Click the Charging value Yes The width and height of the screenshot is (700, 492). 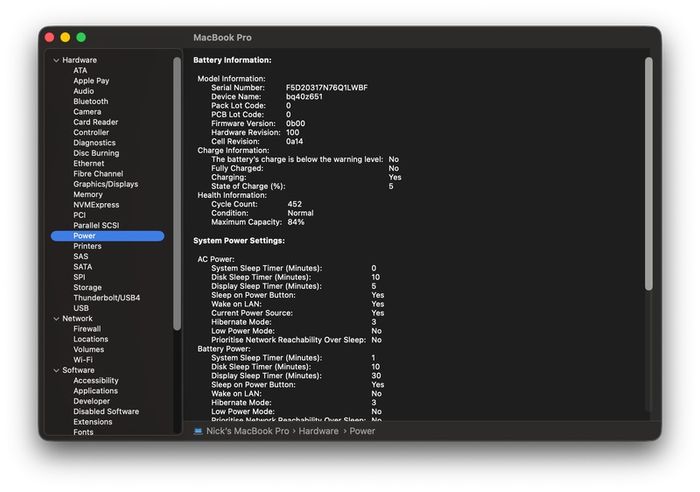click(395, 177)
